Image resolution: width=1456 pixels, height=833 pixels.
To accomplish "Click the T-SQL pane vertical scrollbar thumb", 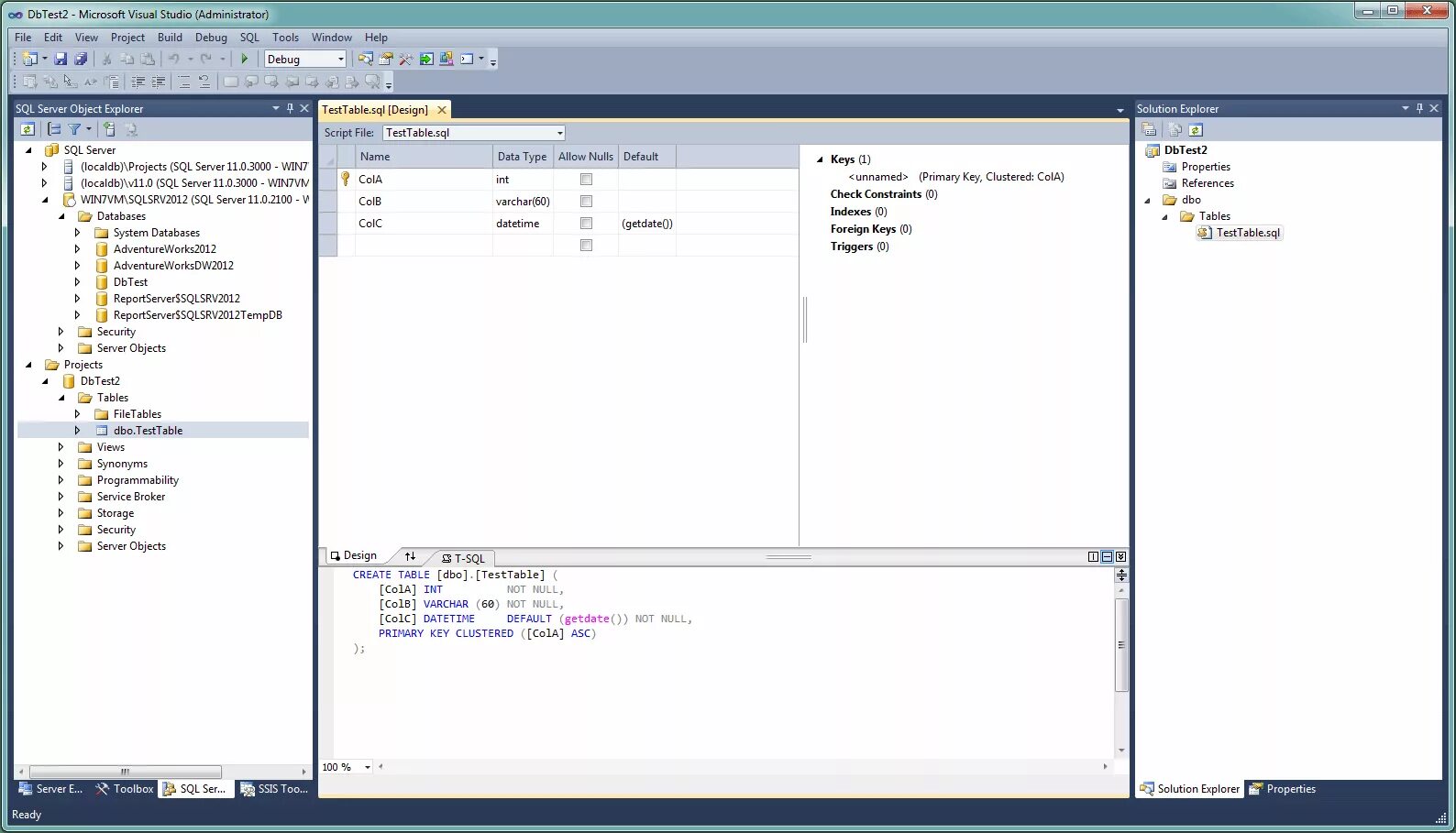I will (1120, 645).
